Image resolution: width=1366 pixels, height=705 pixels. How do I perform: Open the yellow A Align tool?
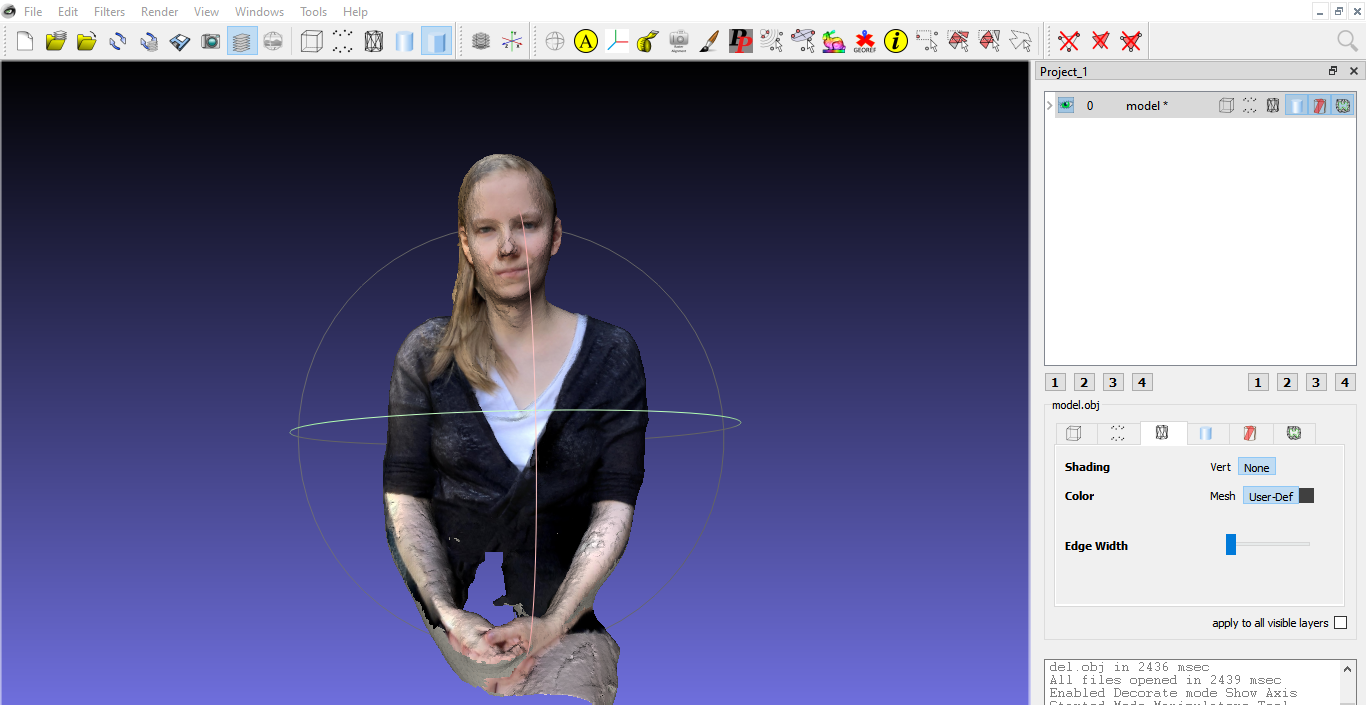[x=586, y=41]
